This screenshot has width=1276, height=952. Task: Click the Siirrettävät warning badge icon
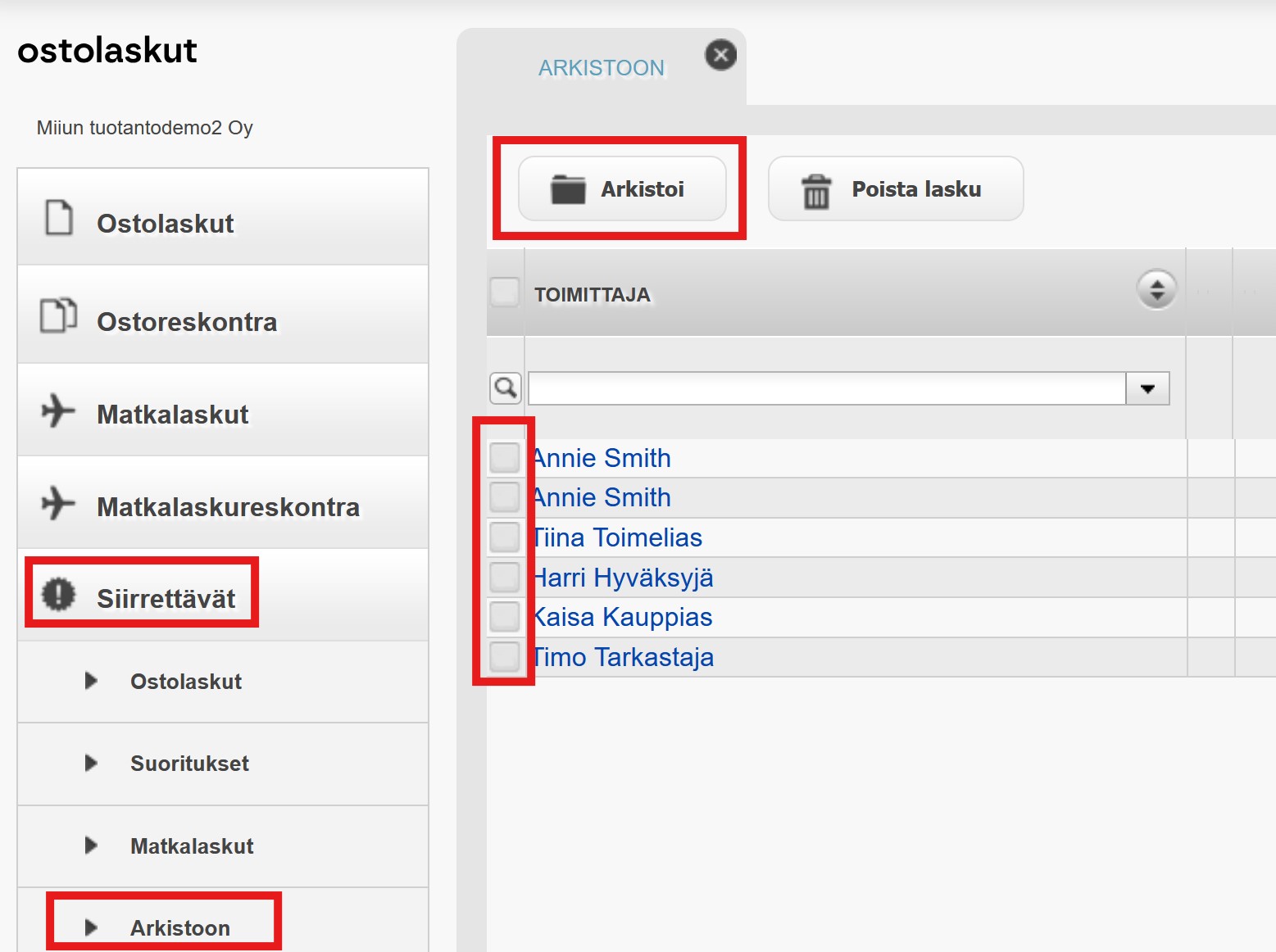pos(58,594)
